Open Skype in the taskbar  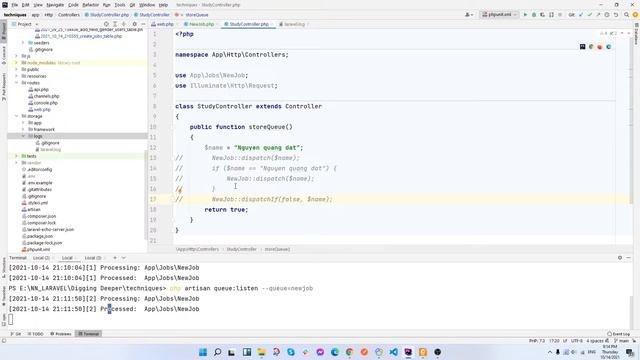pos(291,352)
